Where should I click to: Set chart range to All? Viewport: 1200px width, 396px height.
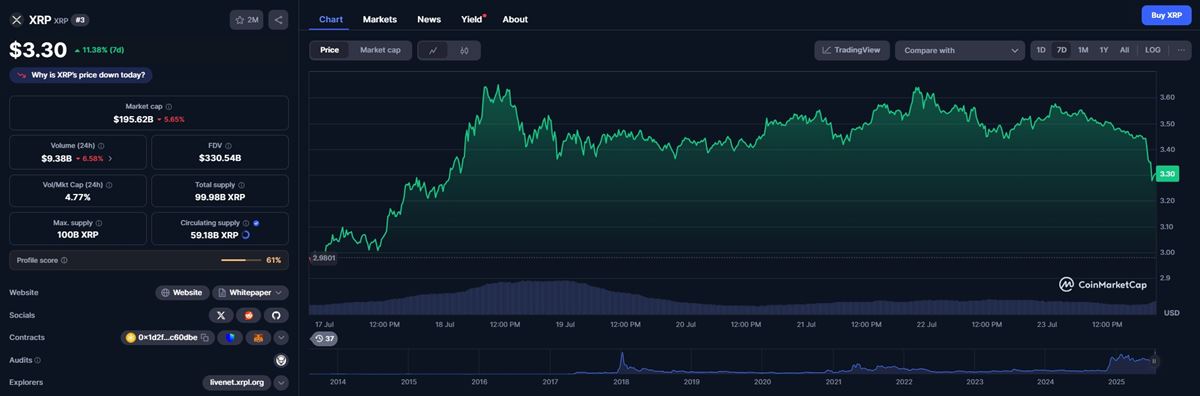(x=1125, y=50)
